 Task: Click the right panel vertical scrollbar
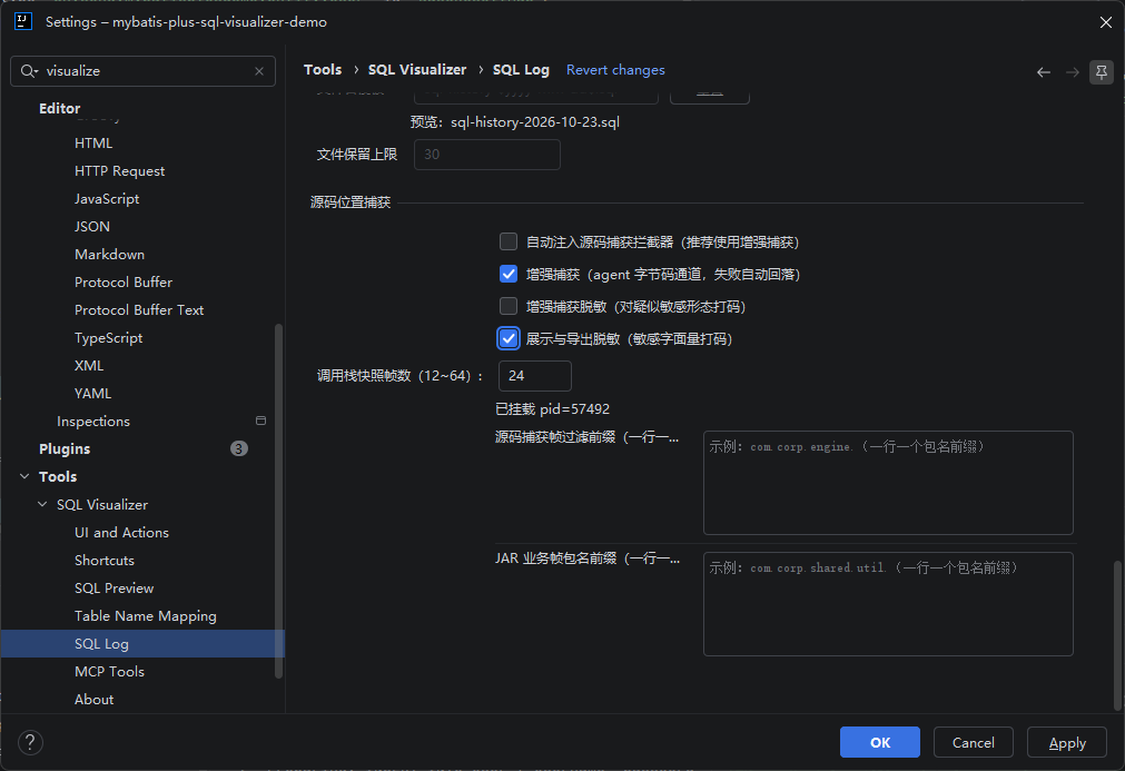1117,635
